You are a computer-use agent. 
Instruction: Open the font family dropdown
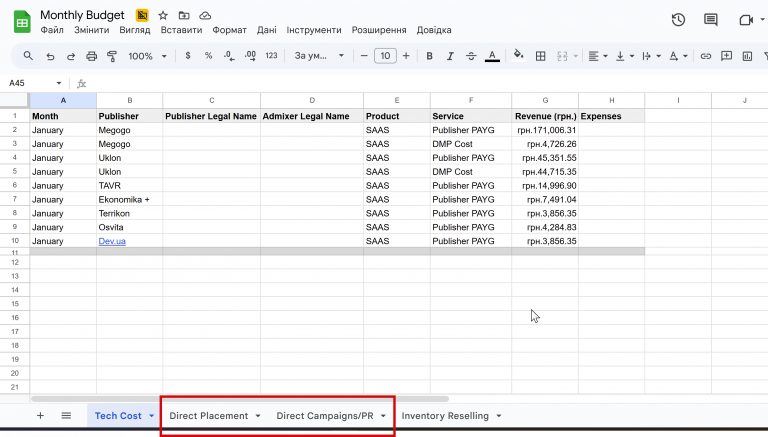(318, 56)
